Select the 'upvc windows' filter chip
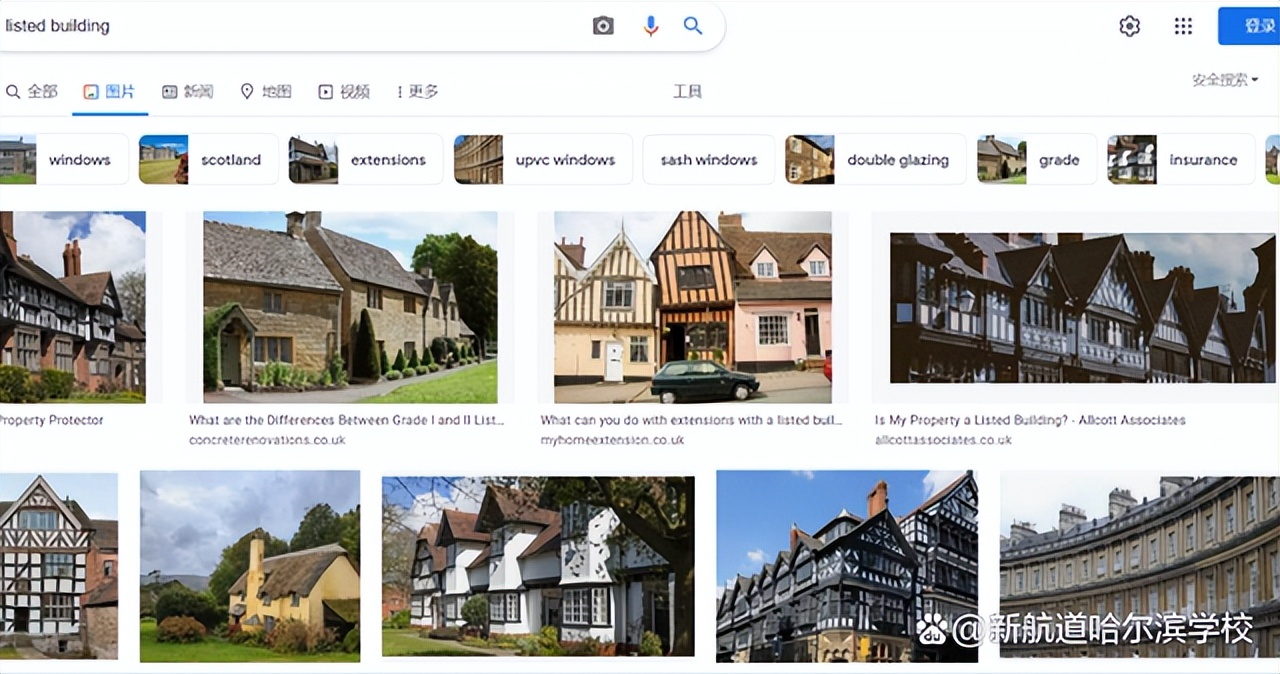Screen dimensions: 1280x674 (543, 160)
